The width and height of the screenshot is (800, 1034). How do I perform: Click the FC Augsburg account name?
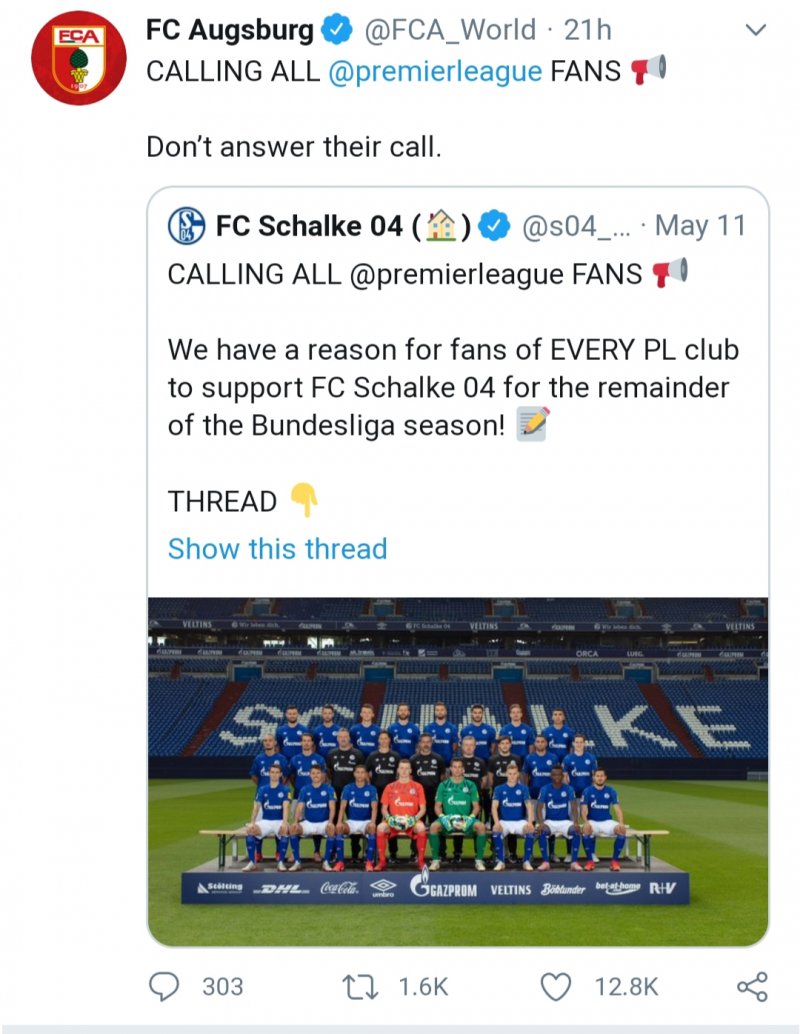point(229,31)
